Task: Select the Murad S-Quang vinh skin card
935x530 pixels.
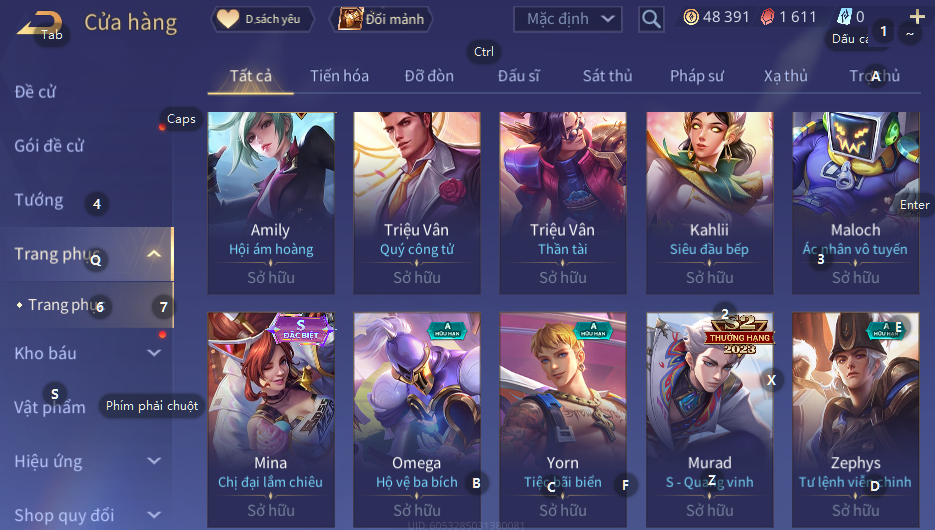Action: click(710, 419)
